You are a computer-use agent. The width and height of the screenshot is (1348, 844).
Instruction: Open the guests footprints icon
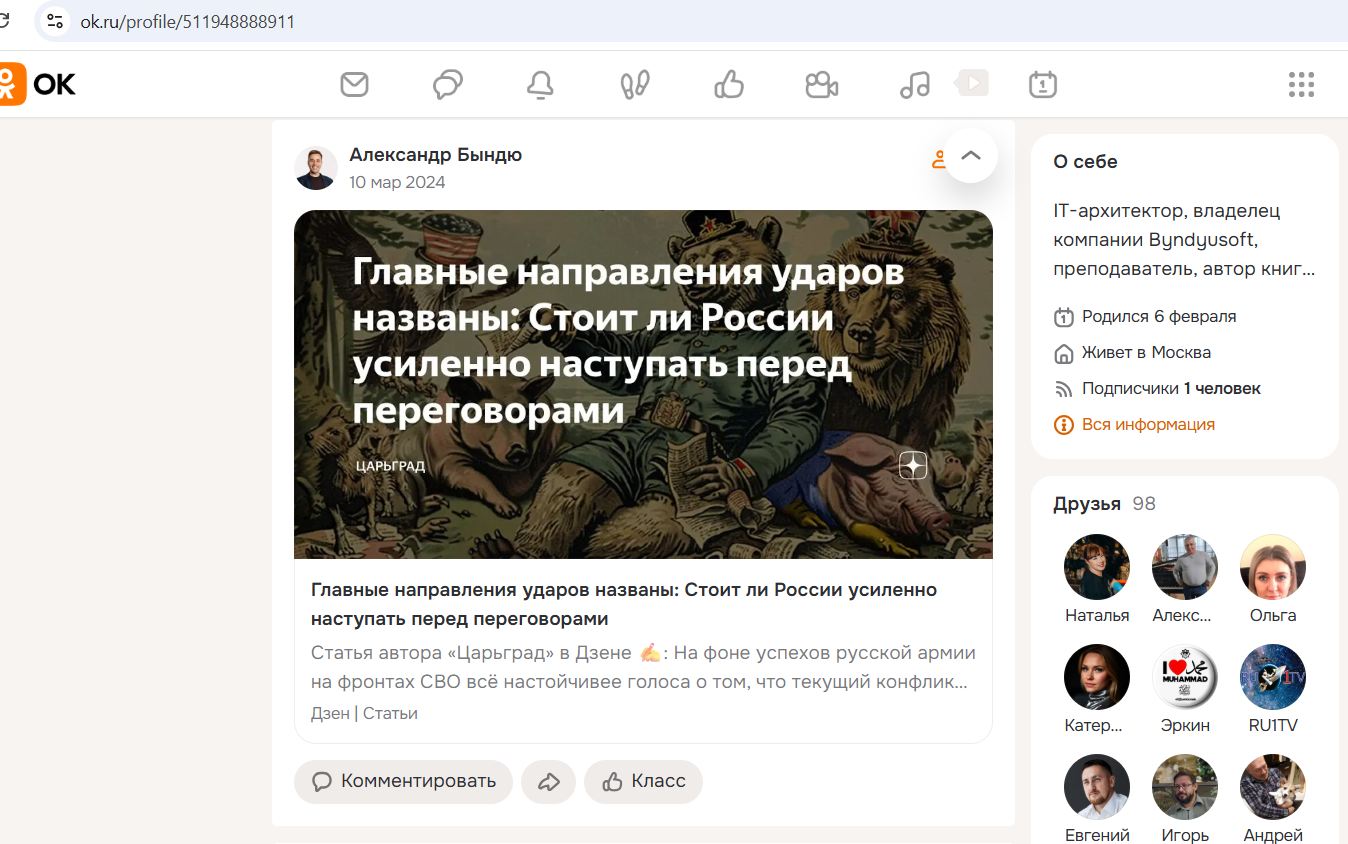click(635, 84)
